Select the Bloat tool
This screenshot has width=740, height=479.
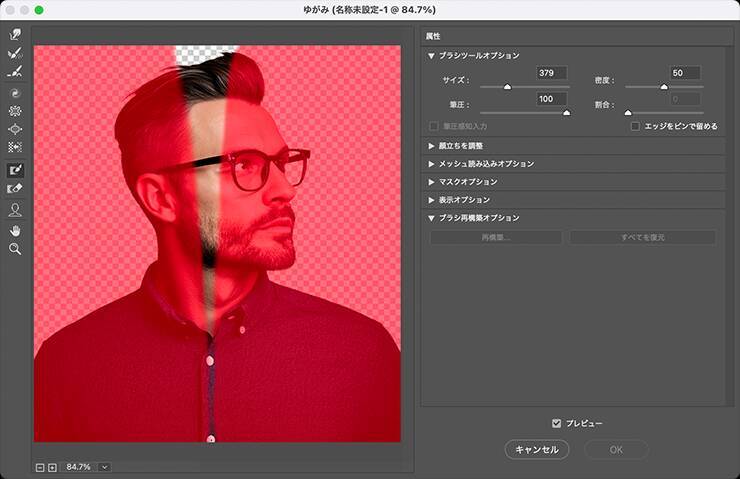[15, 129]
